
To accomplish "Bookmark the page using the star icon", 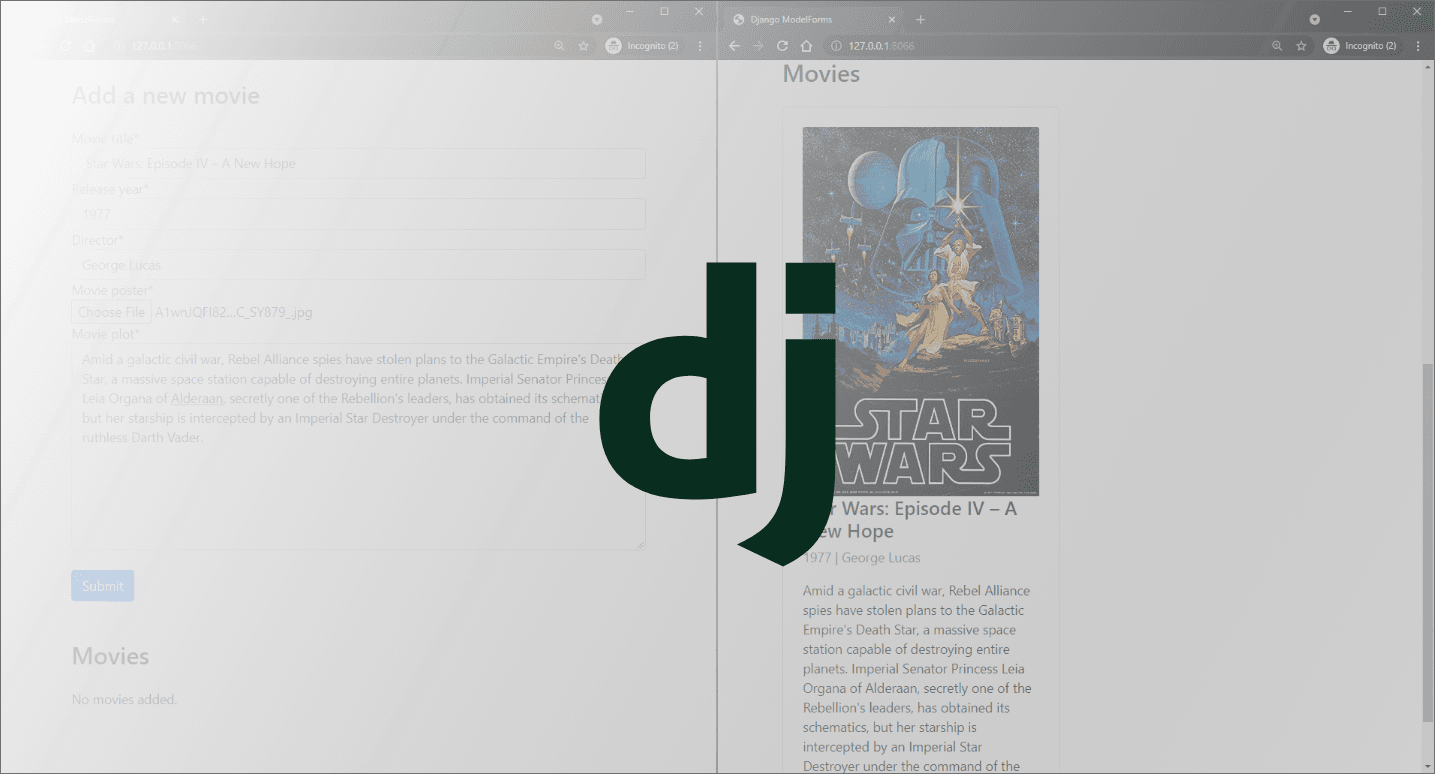I will click(x=1301, y=45).
